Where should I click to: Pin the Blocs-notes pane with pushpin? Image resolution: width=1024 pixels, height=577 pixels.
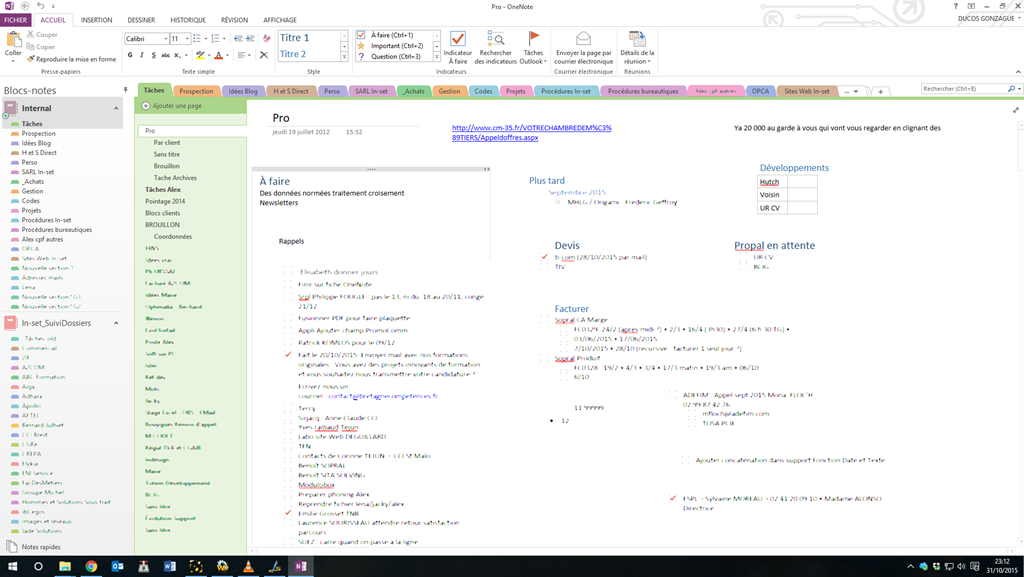click(x=125, y=90)
